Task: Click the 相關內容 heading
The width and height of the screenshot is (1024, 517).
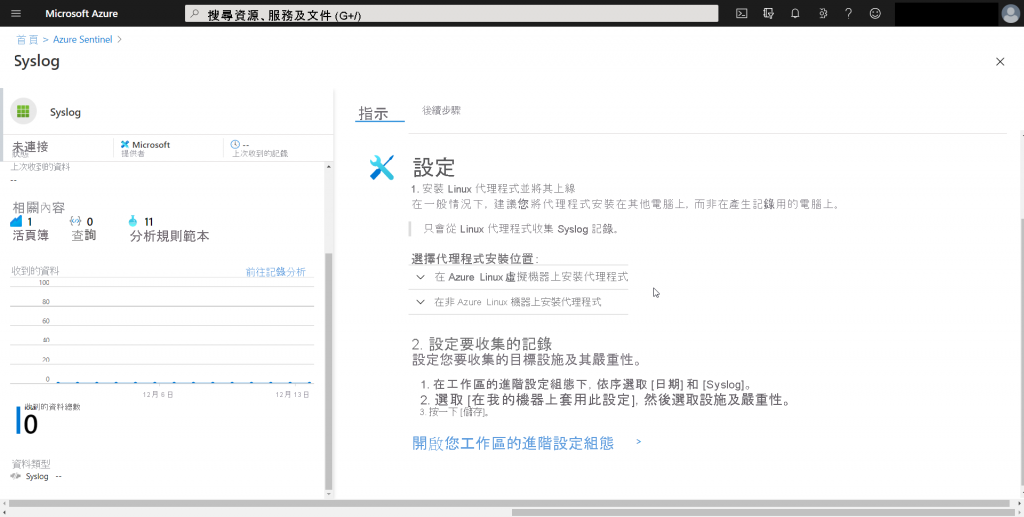Action: pyautogui.click(x=39, y=208)
